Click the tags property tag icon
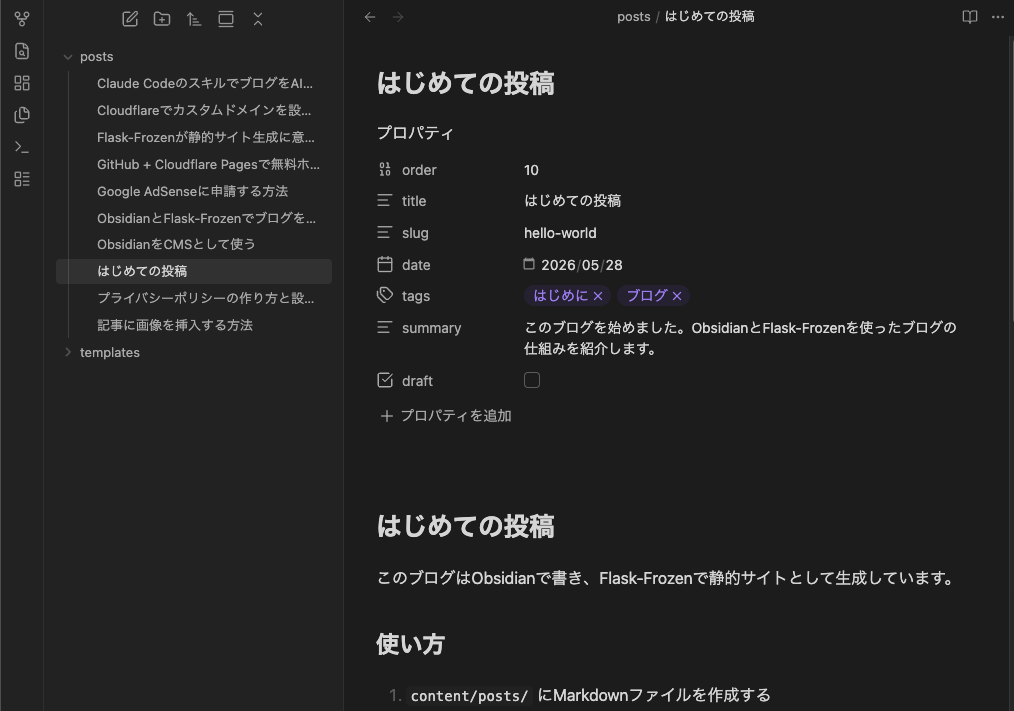Screen dimensions: 1014x711 pos(385,296)
